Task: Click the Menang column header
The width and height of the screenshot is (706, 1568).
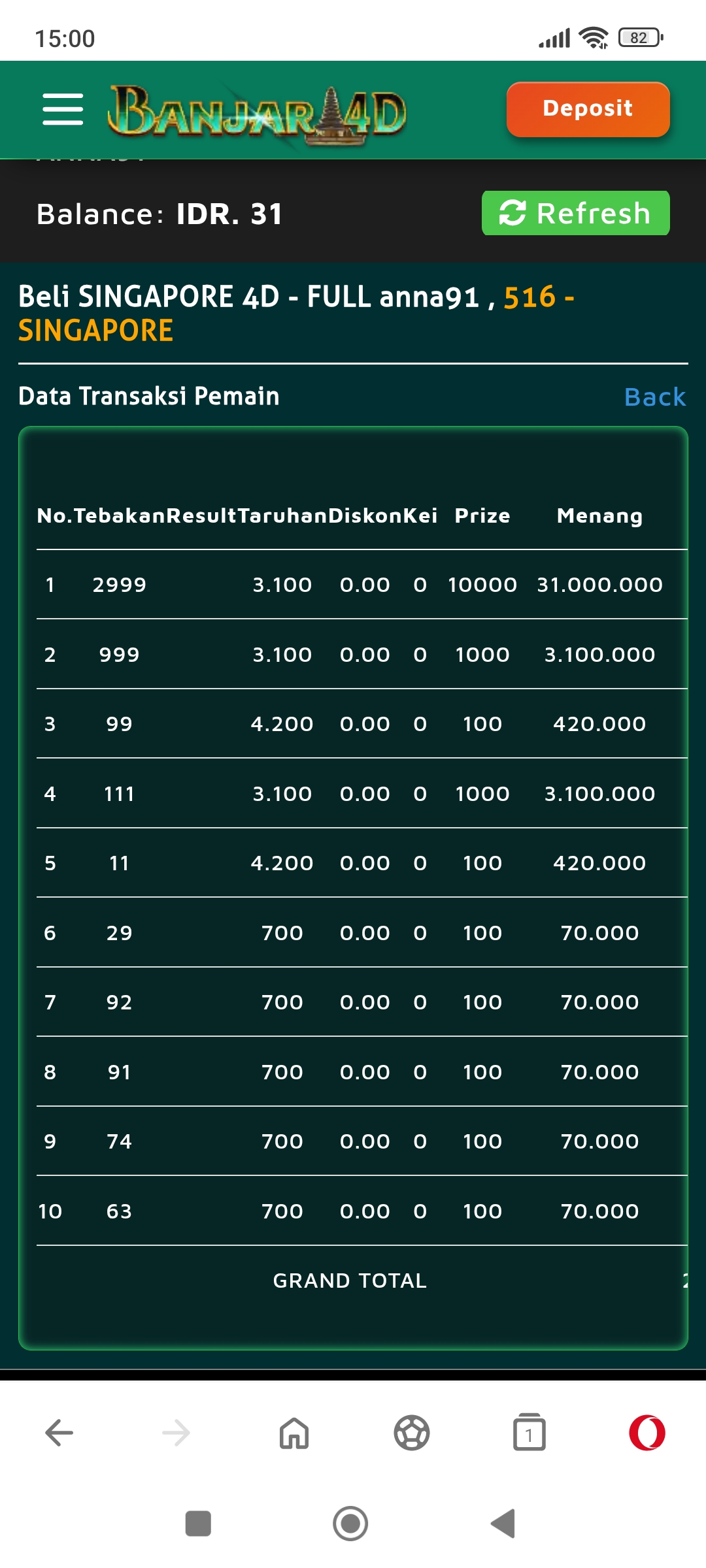Action: (599, 516)
